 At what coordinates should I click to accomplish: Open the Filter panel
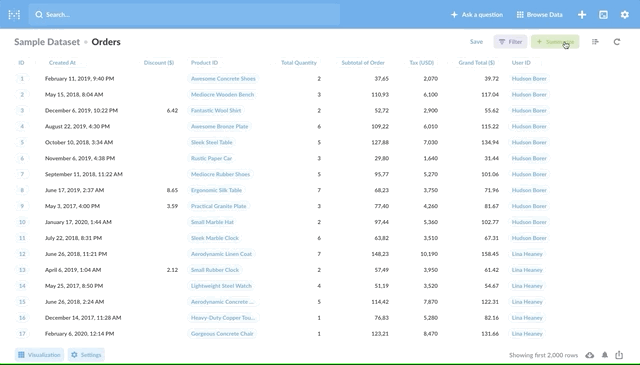510,42
